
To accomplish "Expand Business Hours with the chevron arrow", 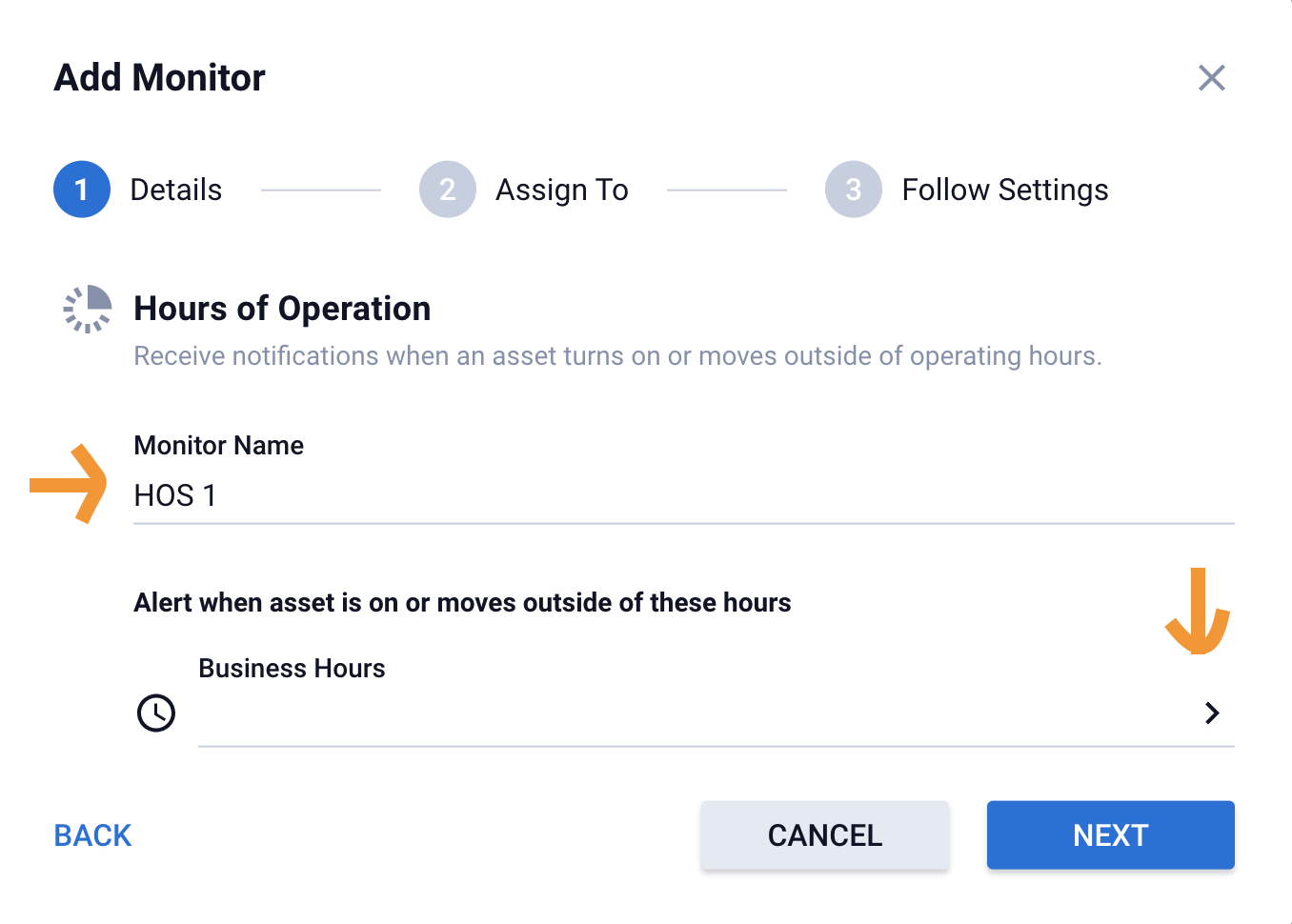I will click(1211, 713).
